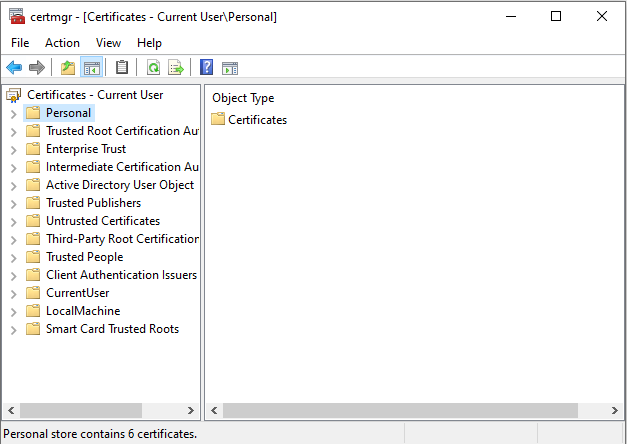Screen dimensions: 627x444
Task: Click the Trusted People folder icon
Action: pos(33,257)
